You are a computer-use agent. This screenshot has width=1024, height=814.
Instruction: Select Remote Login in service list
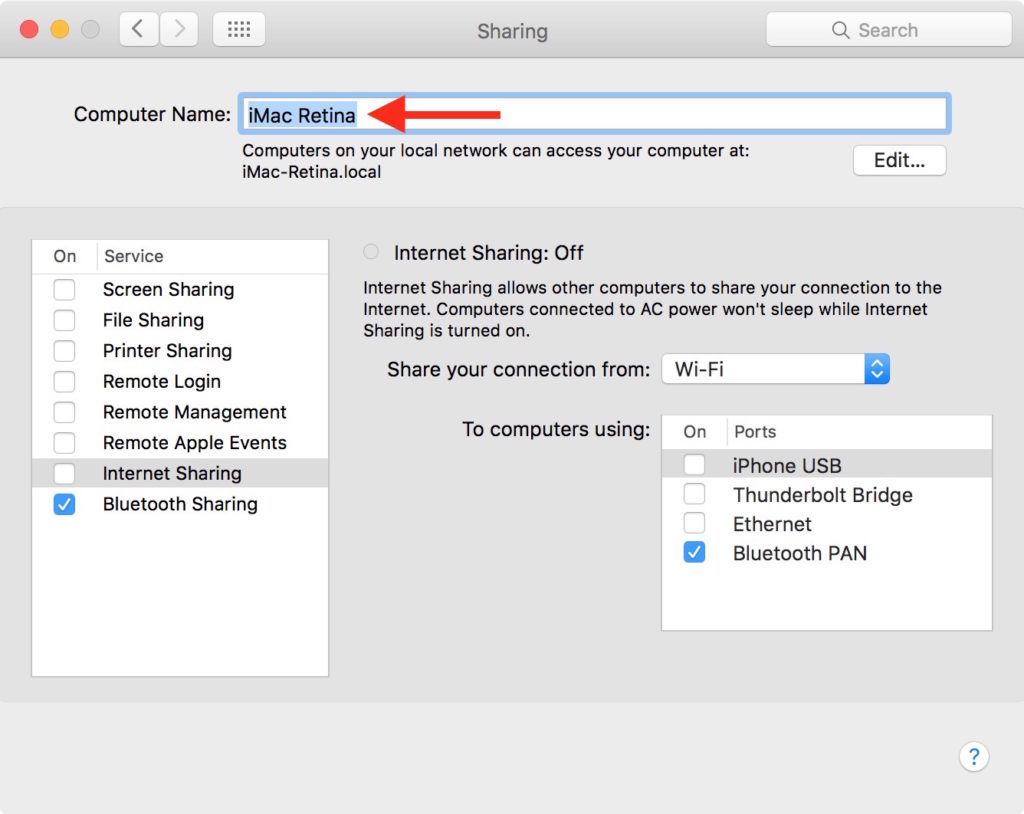[x=162, y=382]
